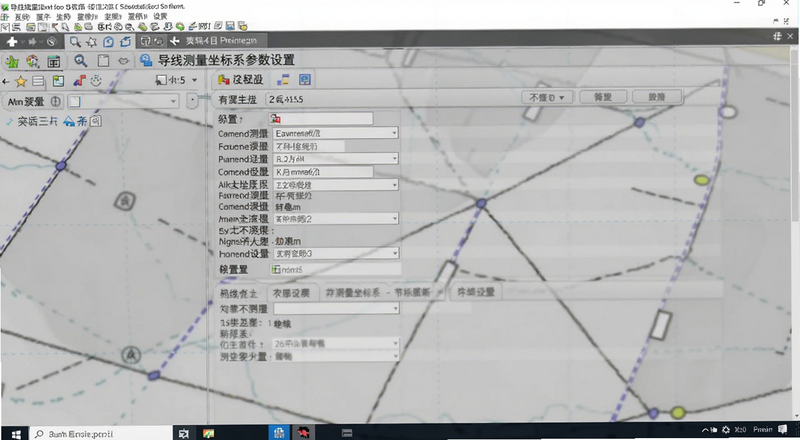Open the number 5 dropdown in left panel
Image resolution: width=800 pixels, height=440 pixels.
coord(176,80)
